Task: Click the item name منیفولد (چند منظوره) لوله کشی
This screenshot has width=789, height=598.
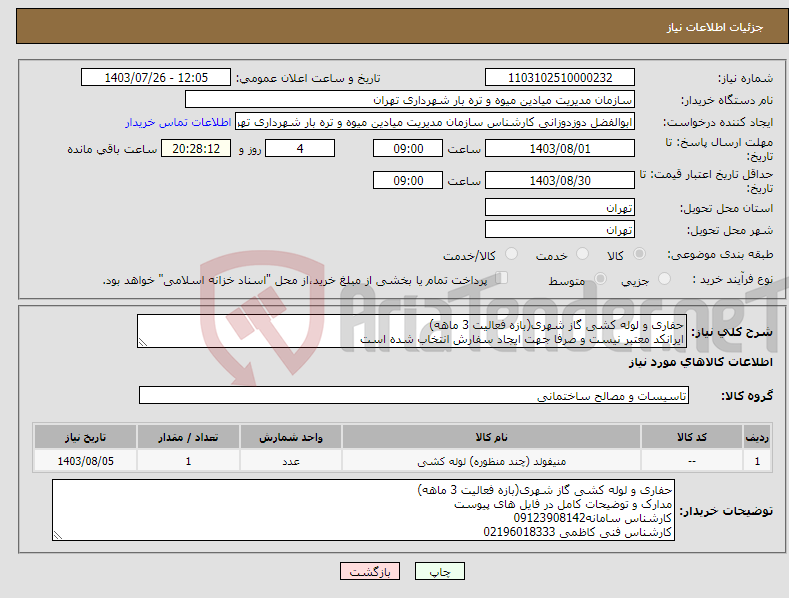Action: (x=491, y=461)
